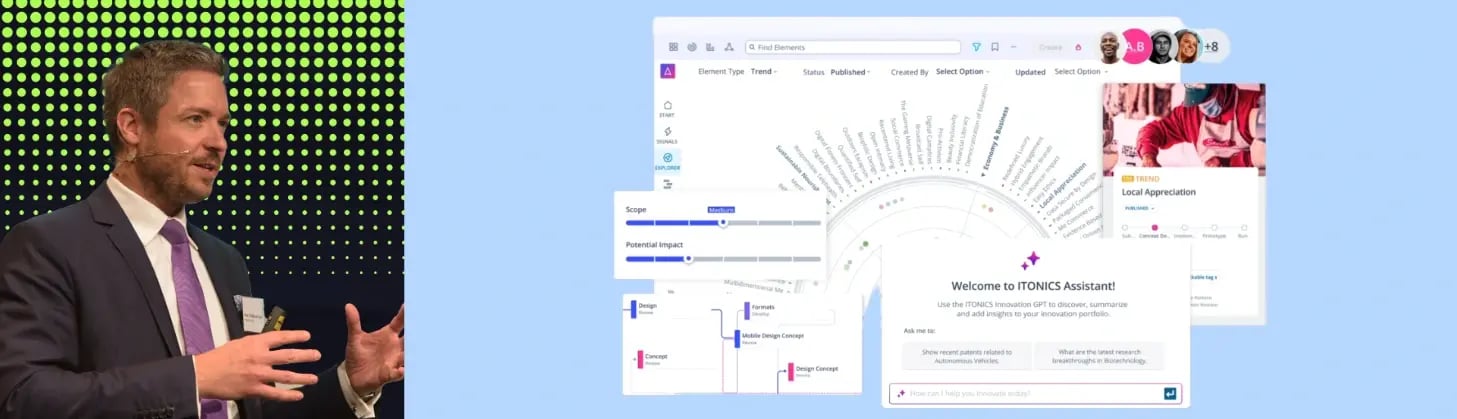Open the bar chart view icon
Screen dimensions: 1457x419
[x=710, y=47]
